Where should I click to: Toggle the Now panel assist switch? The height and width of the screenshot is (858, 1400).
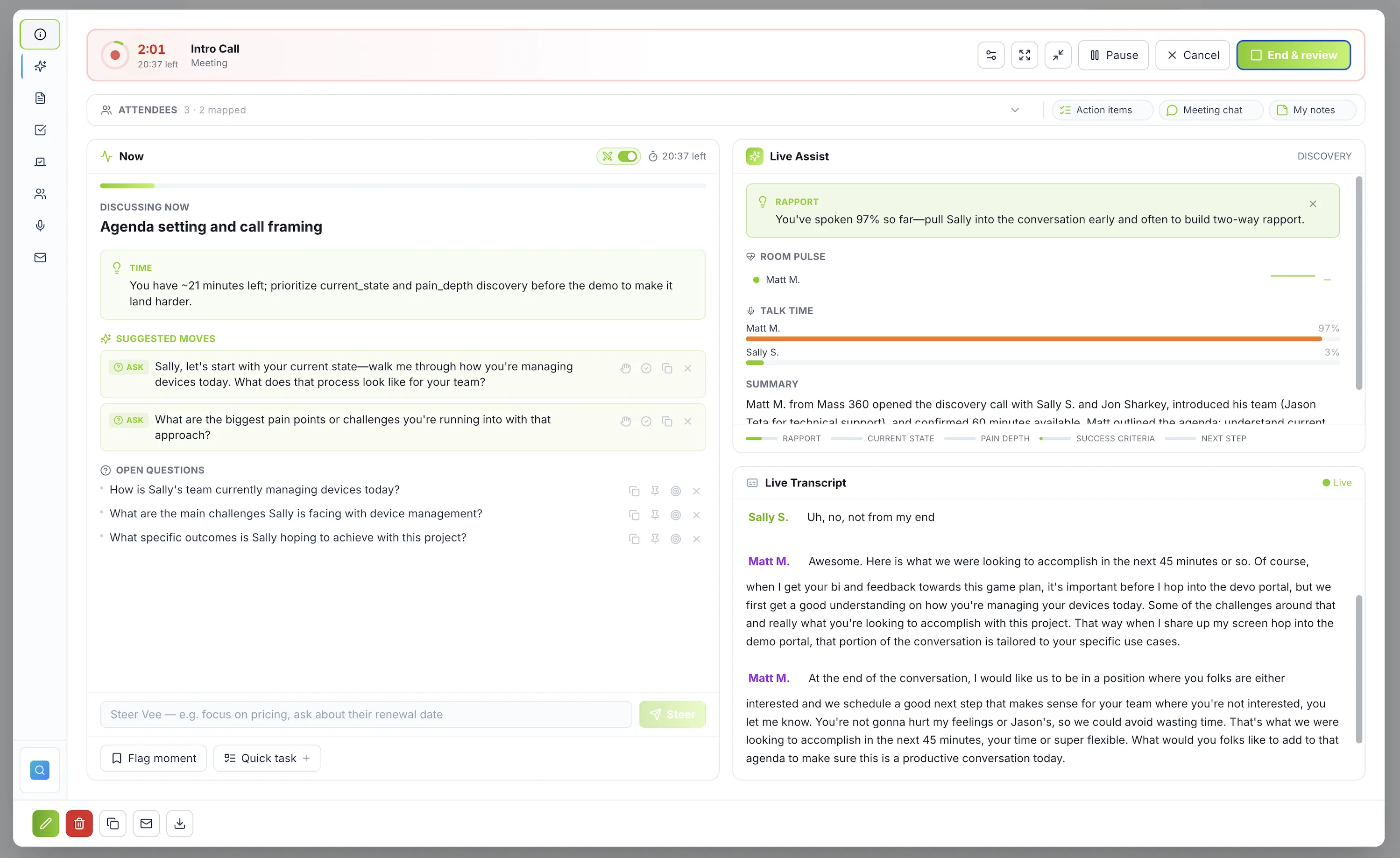[x=627, y=156]
